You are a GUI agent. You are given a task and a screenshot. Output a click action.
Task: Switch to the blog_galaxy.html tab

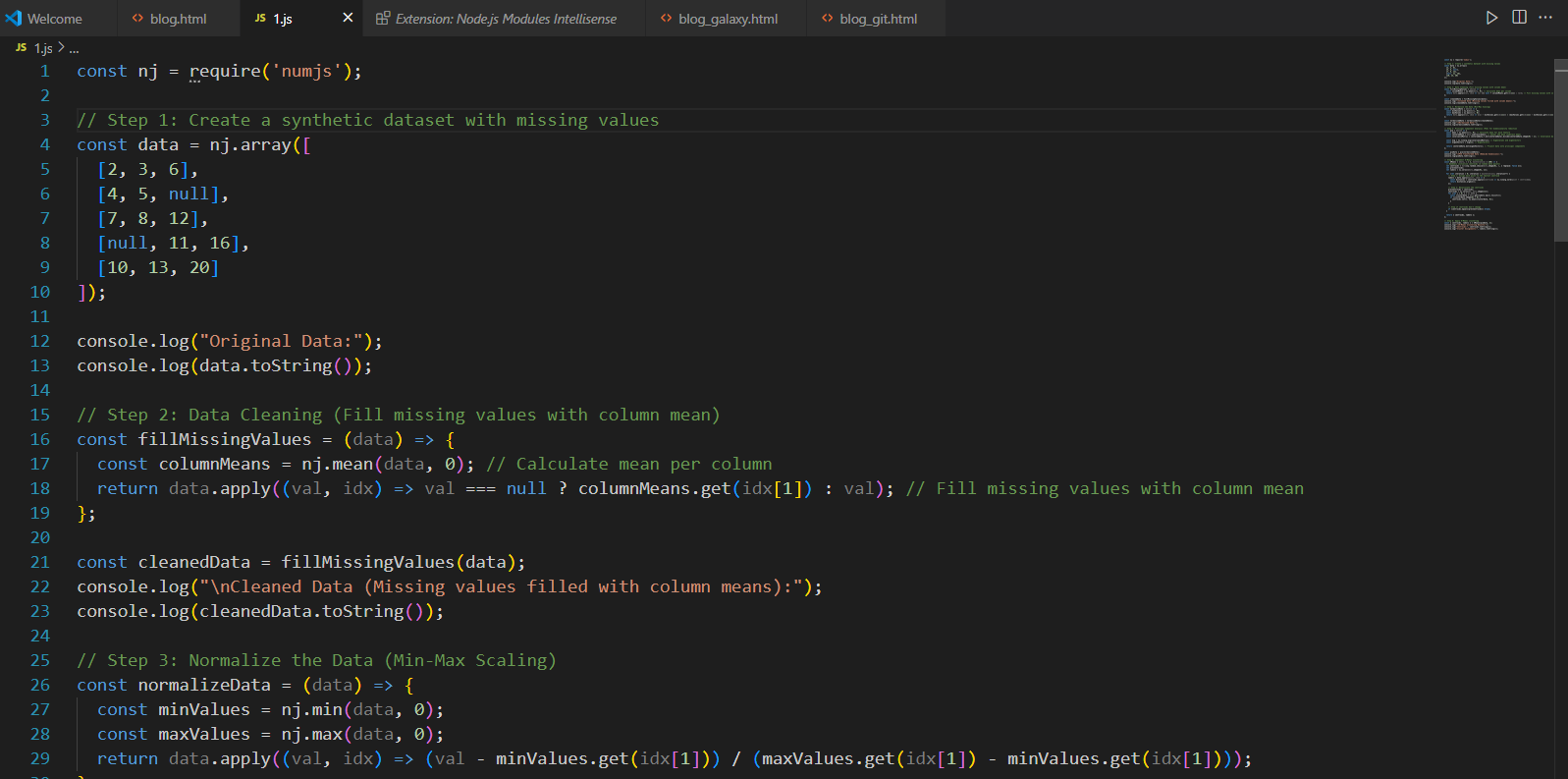click(728, 19)
